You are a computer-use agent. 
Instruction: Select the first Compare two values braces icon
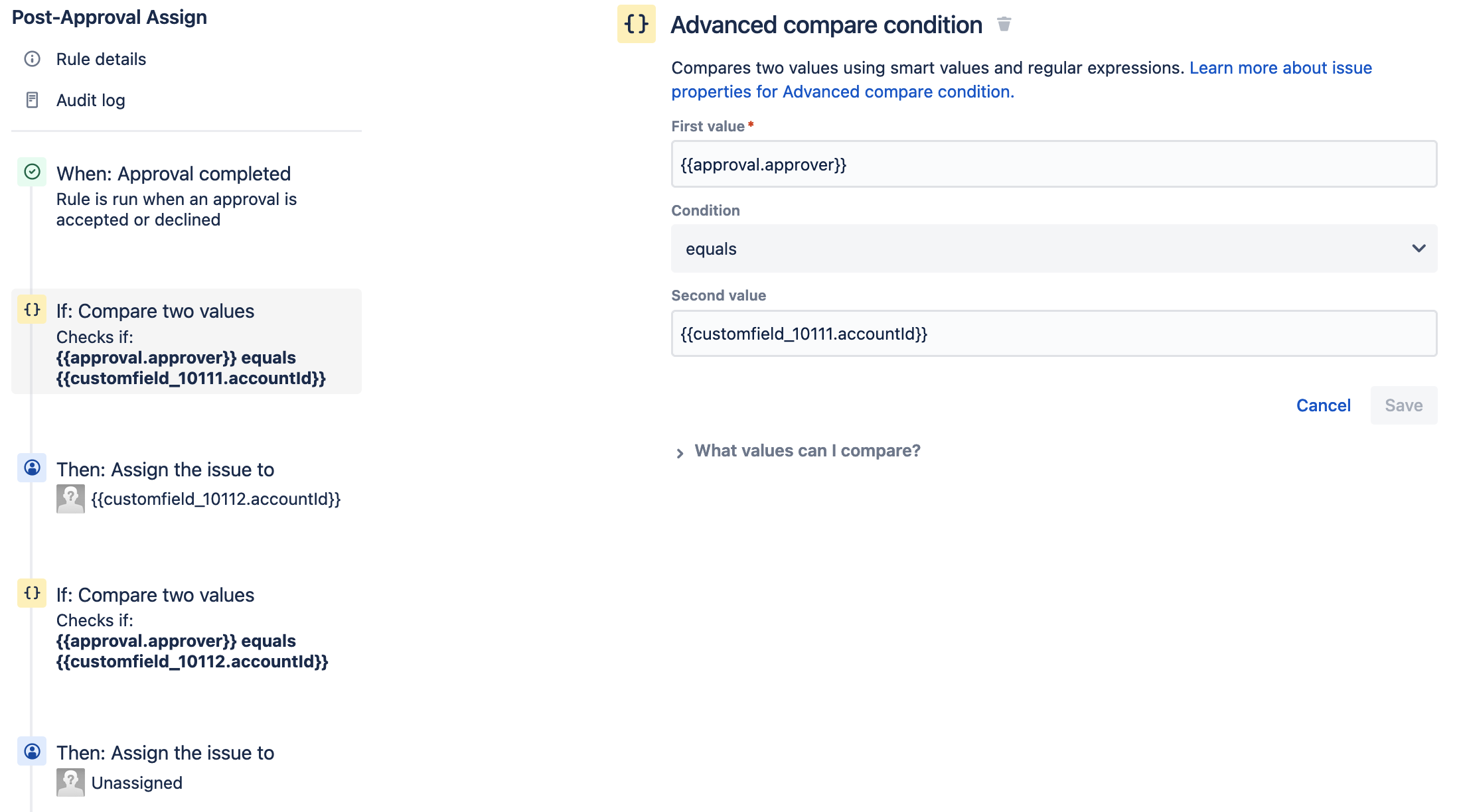coord(32,310)
